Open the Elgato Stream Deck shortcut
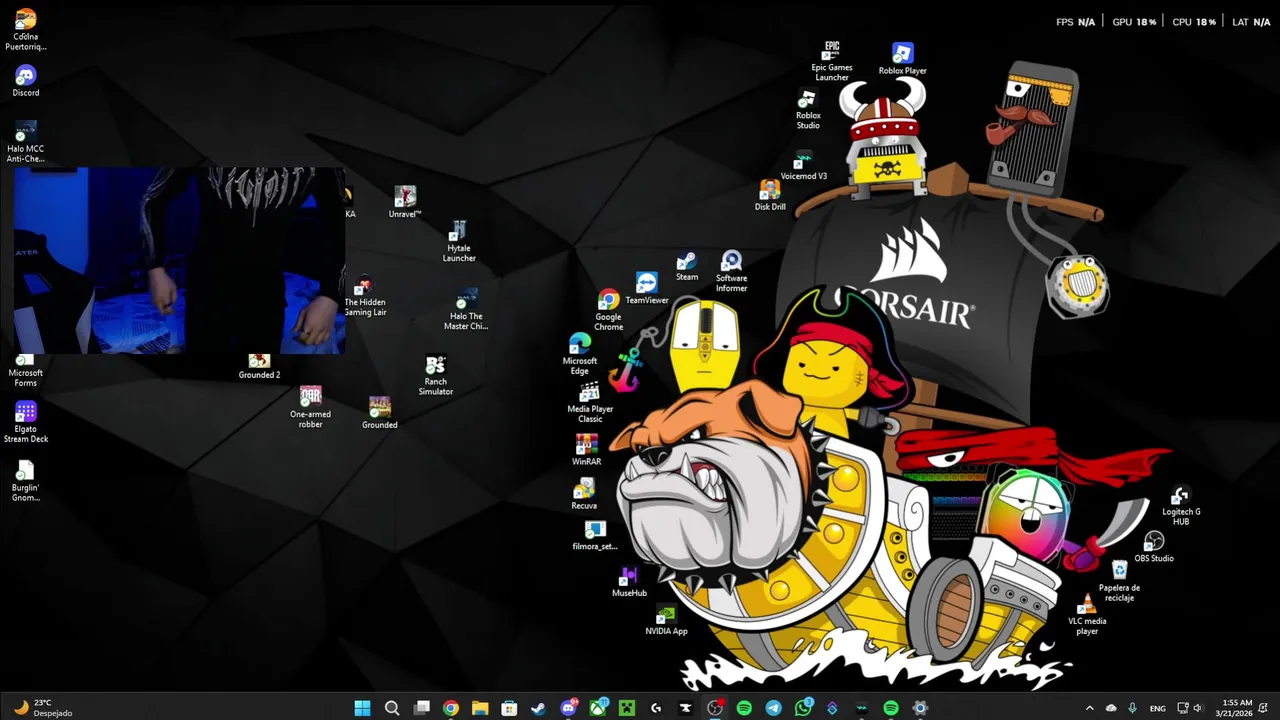 [x=26, y=422]
